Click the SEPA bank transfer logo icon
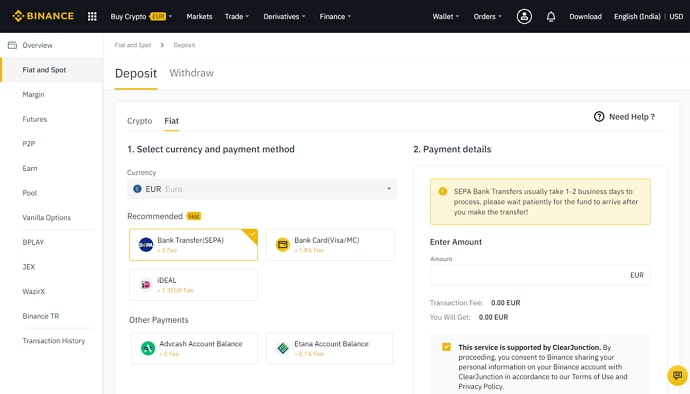 tap(146, 244)
